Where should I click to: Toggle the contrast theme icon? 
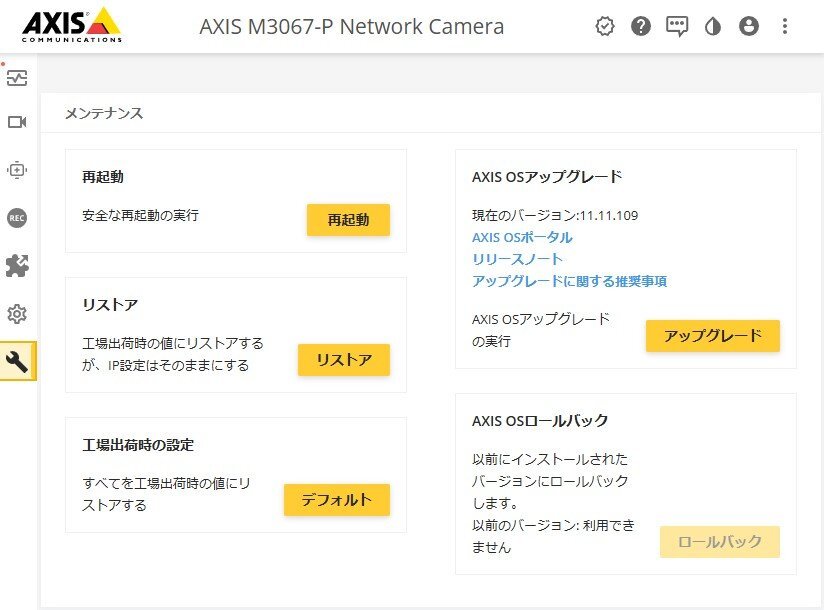(x=713, y=27)
